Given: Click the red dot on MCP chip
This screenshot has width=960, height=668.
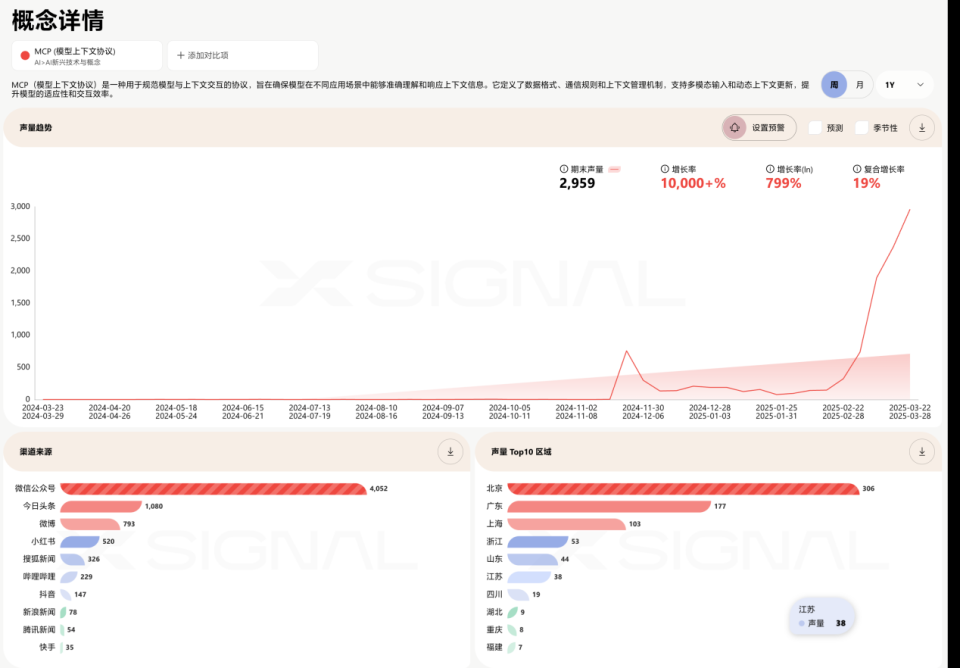Looking at the screenshot, I should 25,56.
